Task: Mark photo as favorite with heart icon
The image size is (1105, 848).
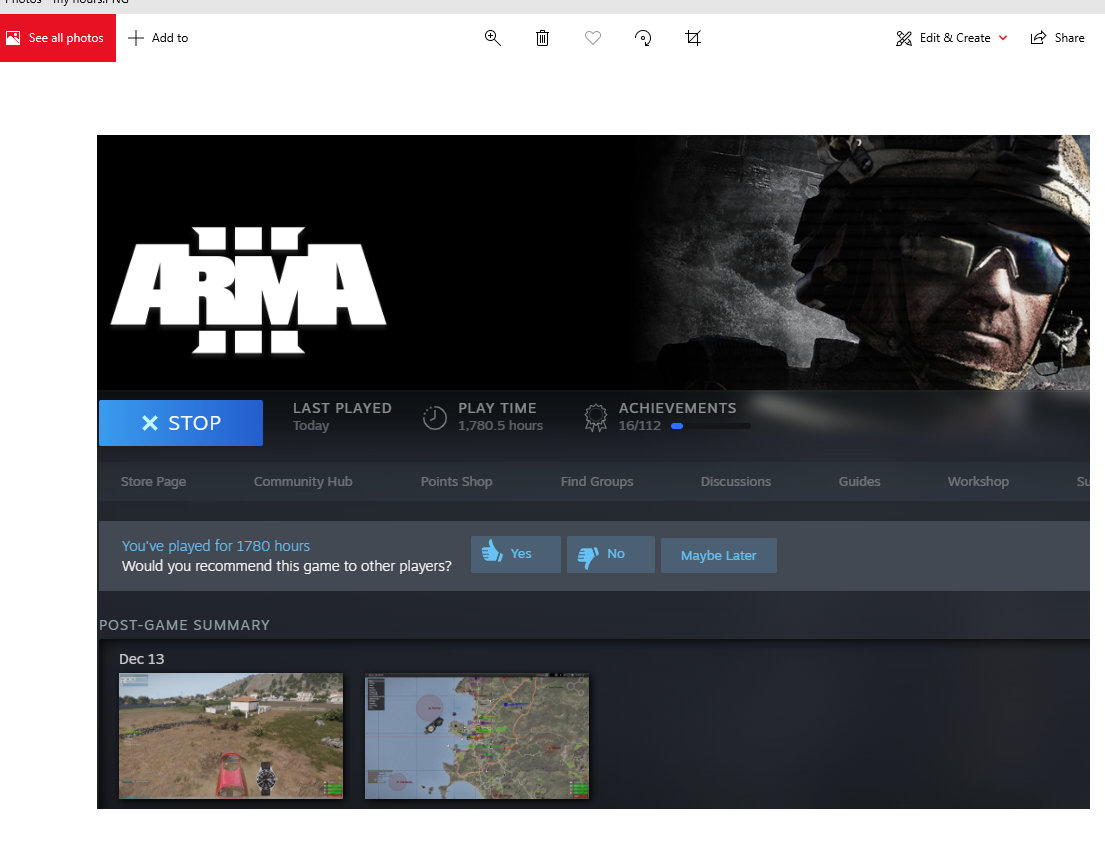Action: coord(593,38)
